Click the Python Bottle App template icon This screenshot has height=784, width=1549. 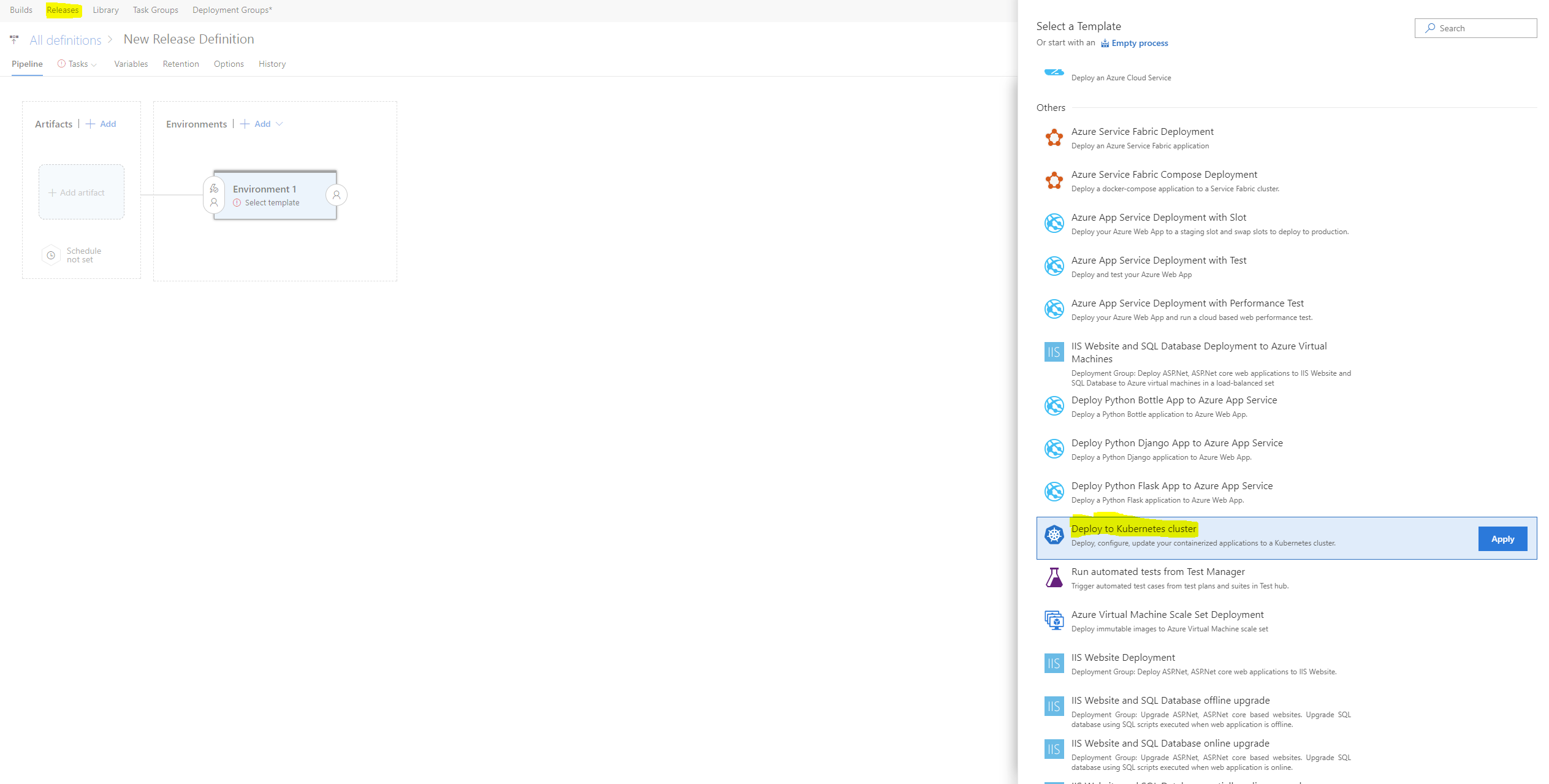(x=1054, y=406)
